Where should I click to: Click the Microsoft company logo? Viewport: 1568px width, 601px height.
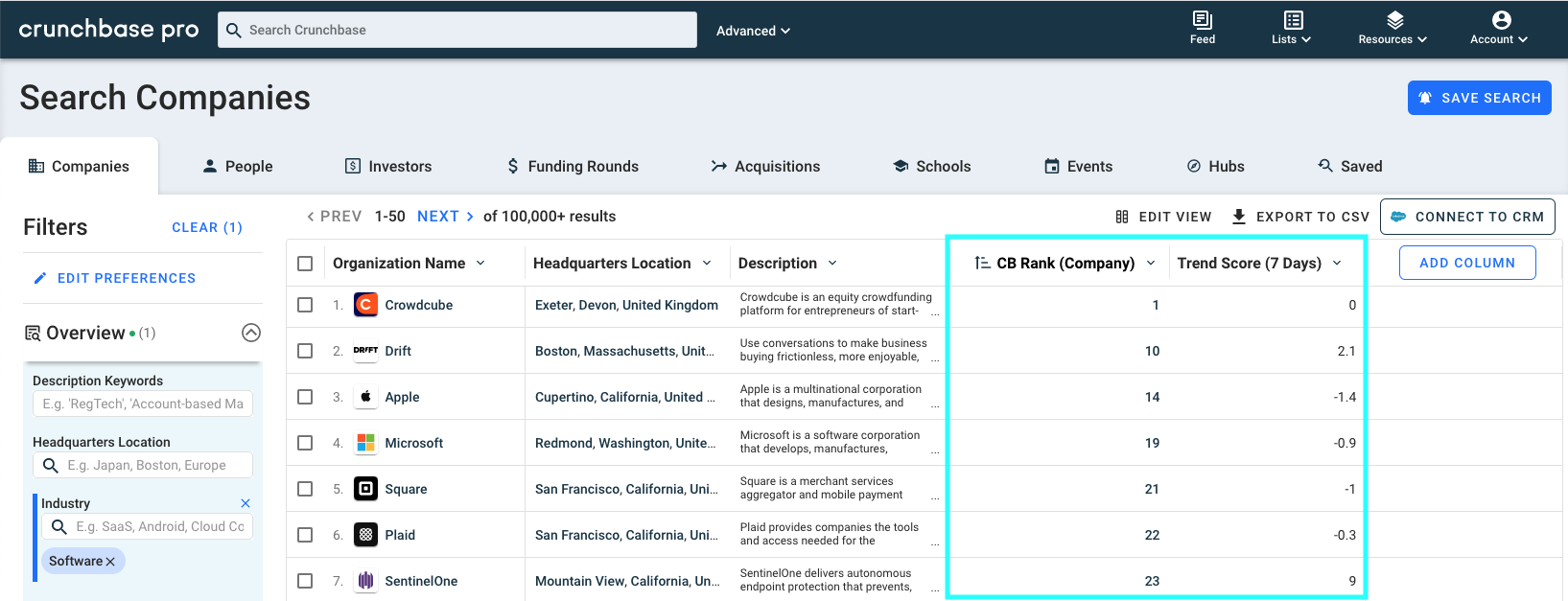(x=365, y=443)
